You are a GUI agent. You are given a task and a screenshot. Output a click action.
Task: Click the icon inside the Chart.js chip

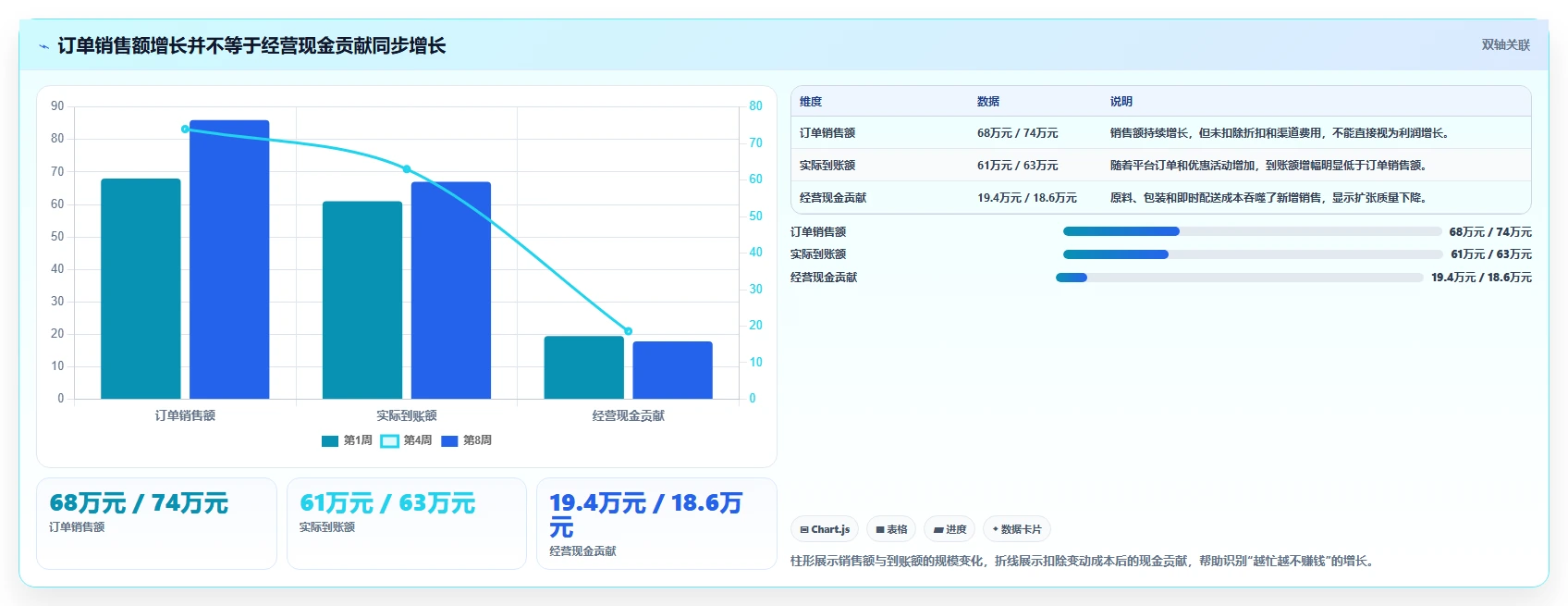[x=804, y=529]
